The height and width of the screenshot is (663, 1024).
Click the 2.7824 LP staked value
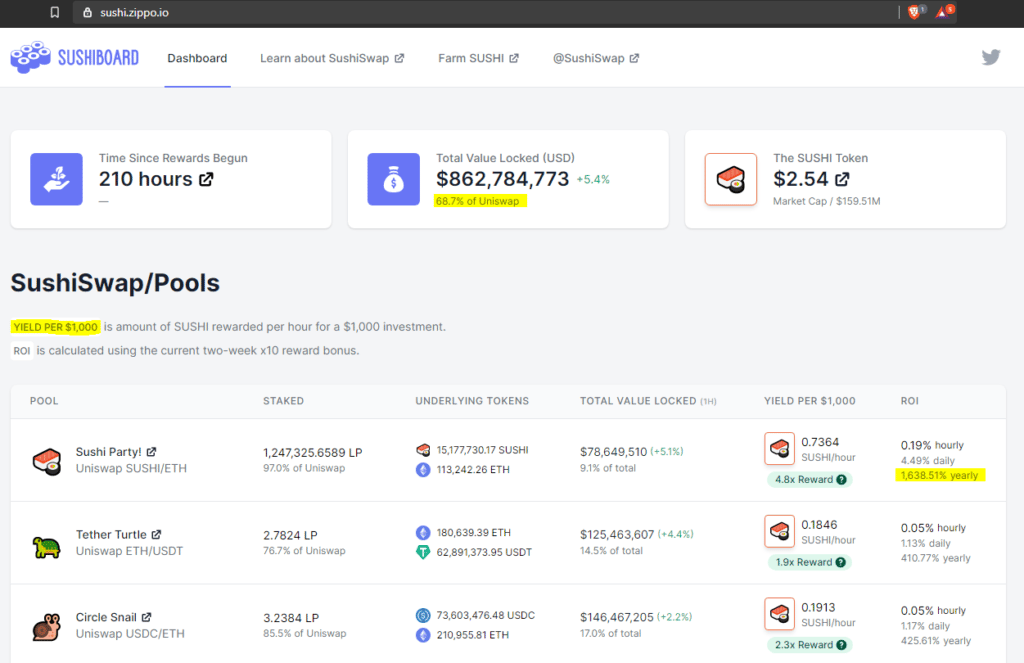[x=291, y=535]
